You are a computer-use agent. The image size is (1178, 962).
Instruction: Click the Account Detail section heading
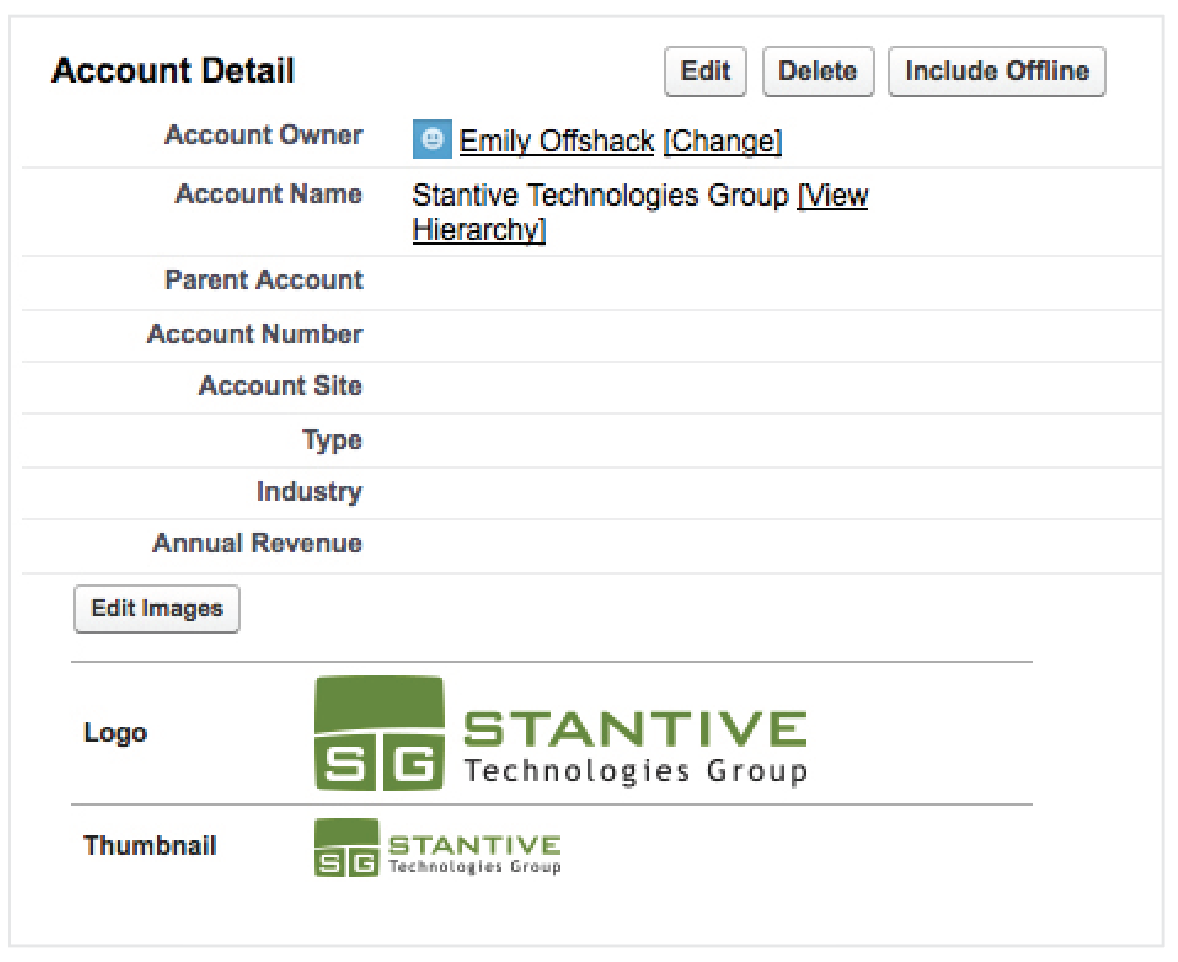tap(173, 71)
